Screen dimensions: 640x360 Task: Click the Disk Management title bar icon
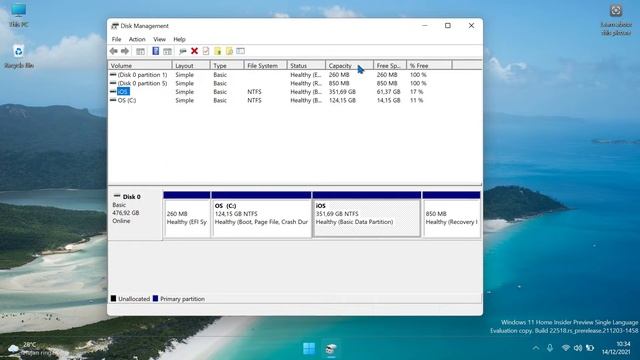pos(115,26)
